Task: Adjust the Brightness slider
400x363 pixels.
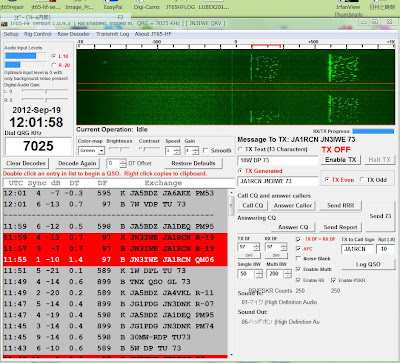Action: pyautogui.click(x=120, y=150)
